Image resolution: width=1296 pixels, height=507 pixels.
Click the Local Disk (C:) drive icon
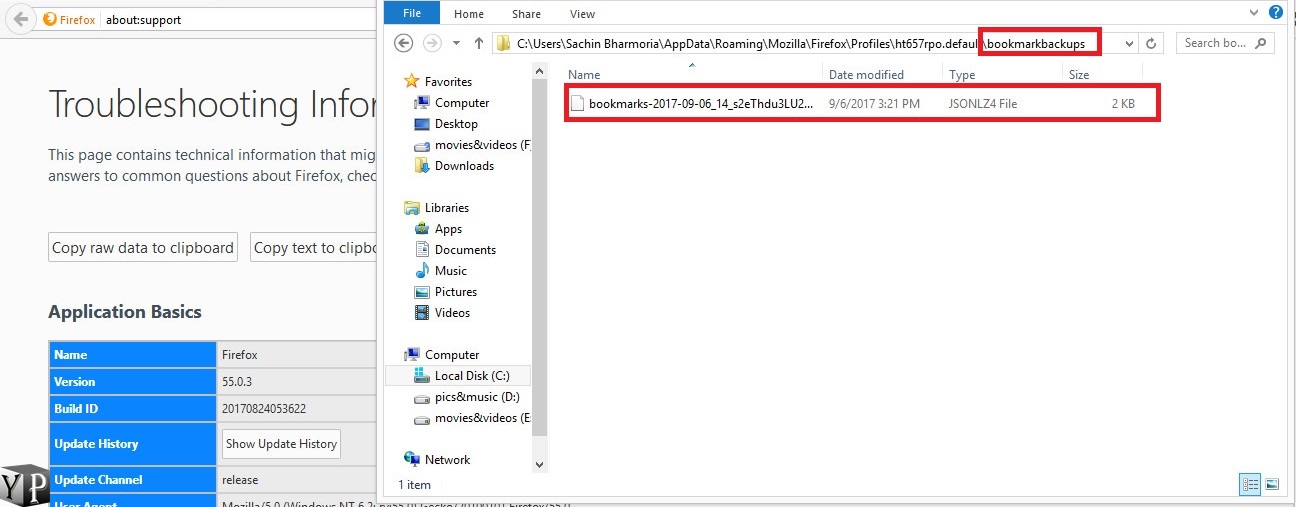(421, 376)
